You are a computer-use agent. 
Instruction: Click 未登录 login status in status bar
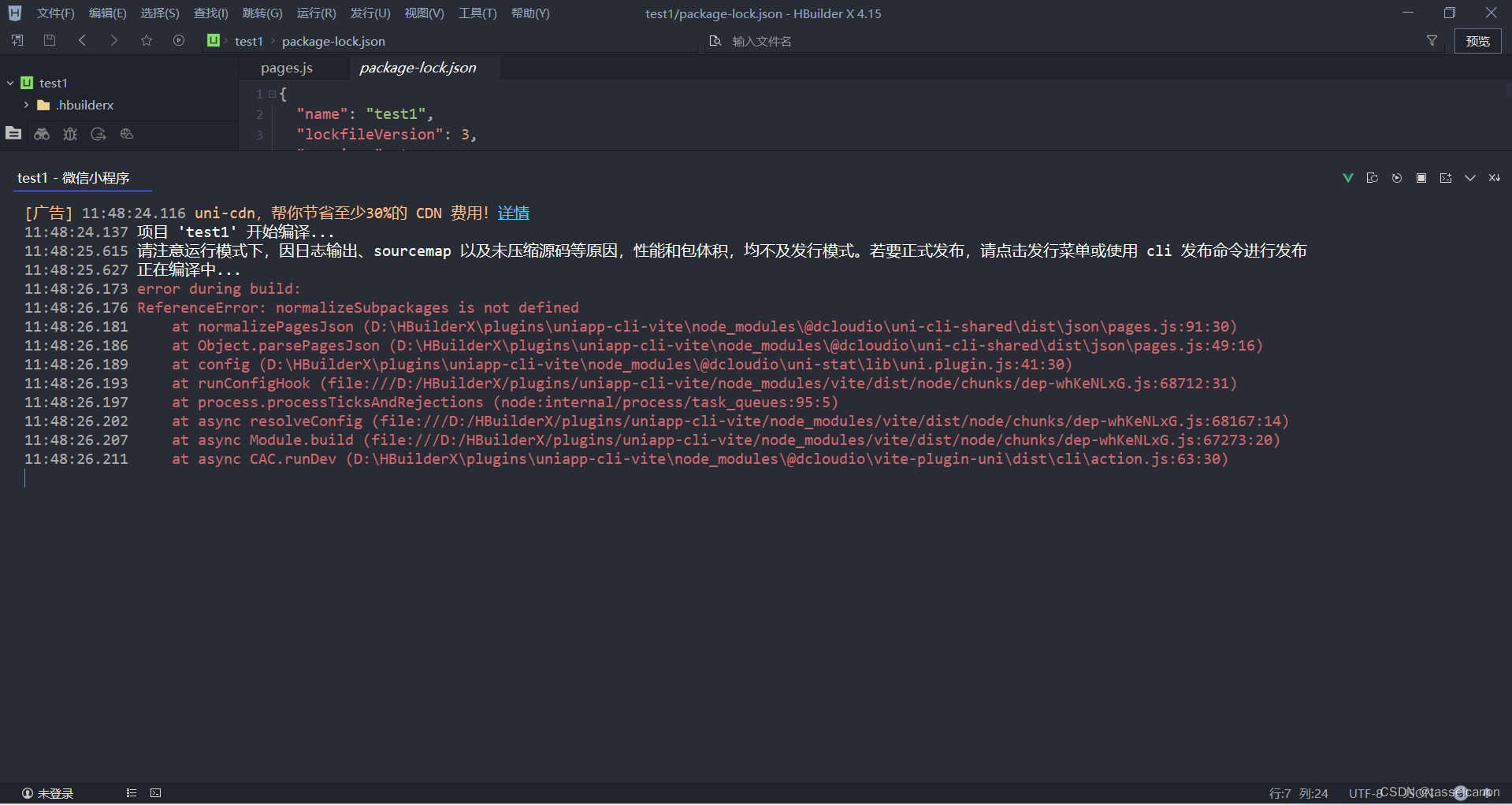(x=48, y=793)
